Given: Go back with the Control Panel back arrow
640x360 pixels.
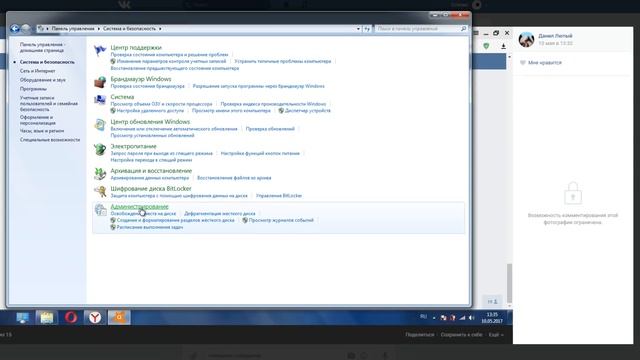Looking at the screenshot, I should tap(15, 29).
